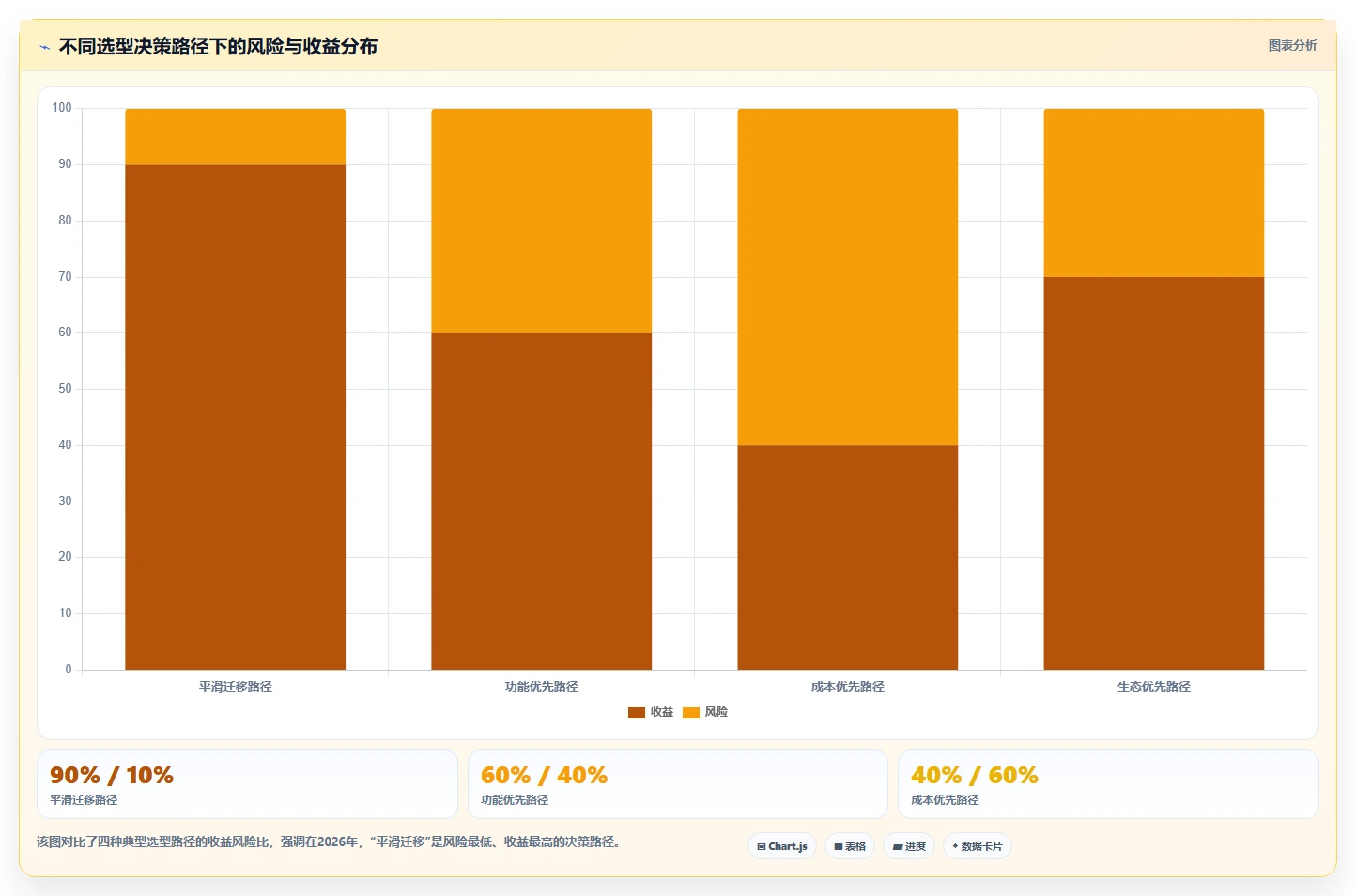Image resolution: width=1356 pixels, height=896 pixels.
Task: Click the 风险 segment of 平滑迁移路径 bar
Action: click(236, 137)
